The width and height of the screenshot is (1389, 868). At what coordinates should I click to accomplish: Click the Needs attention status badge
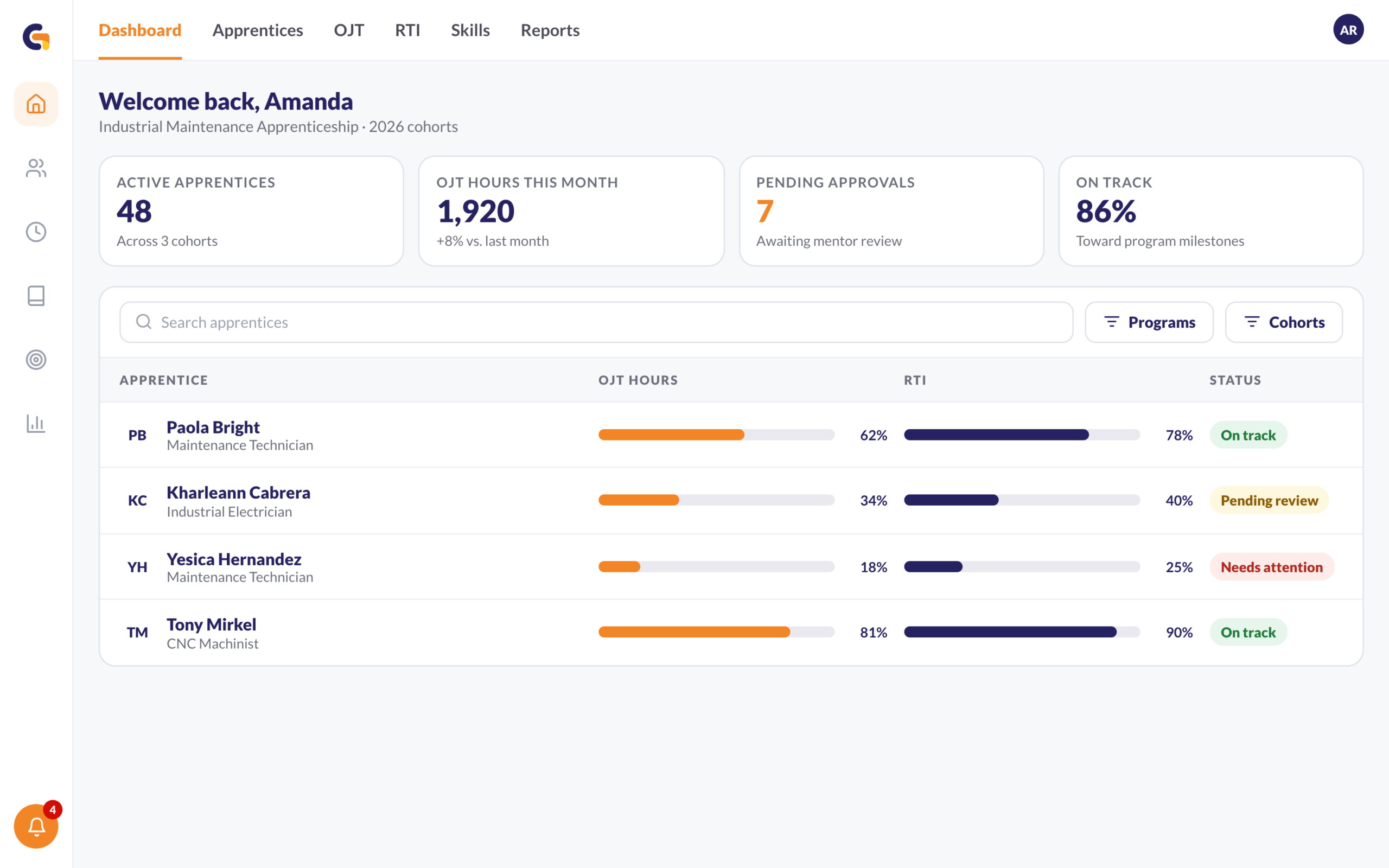coord(1272,567)
